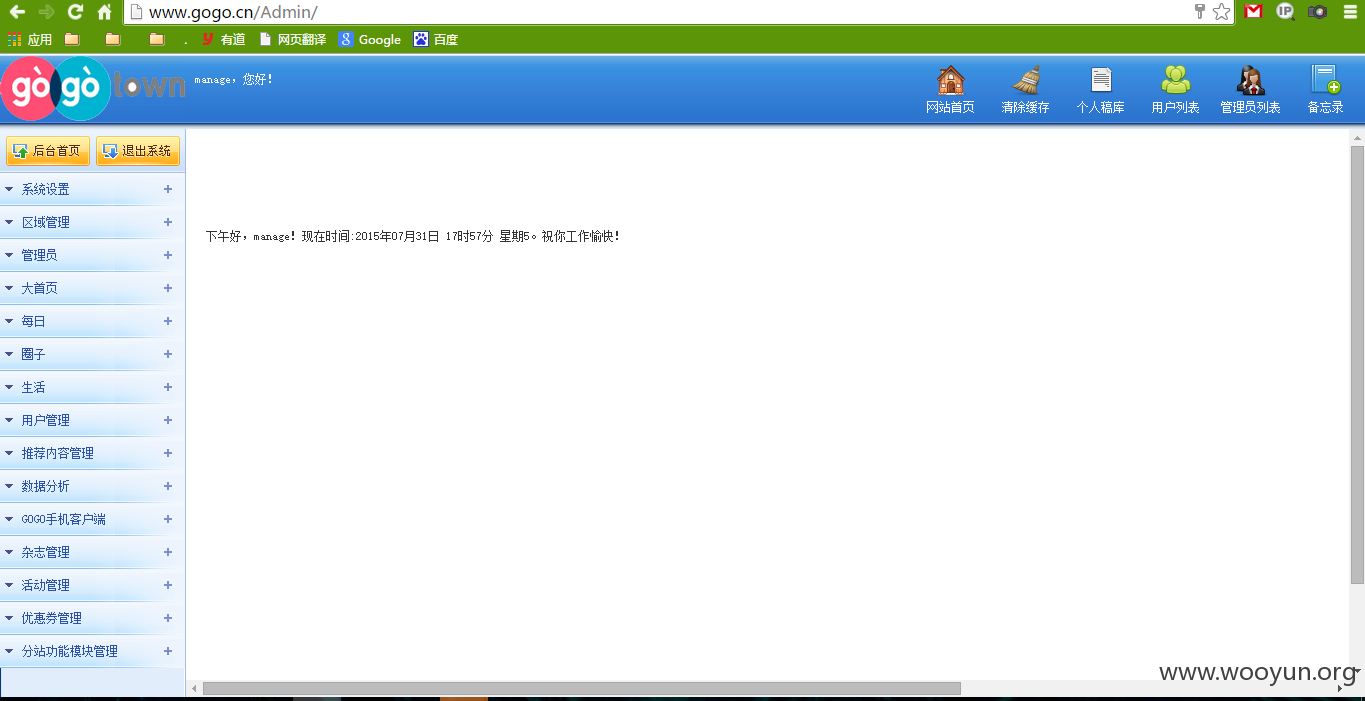Open Google bookmark
Image resolution: width=1365 pixels, height=701 pixels.
click(x=370, y=40)
